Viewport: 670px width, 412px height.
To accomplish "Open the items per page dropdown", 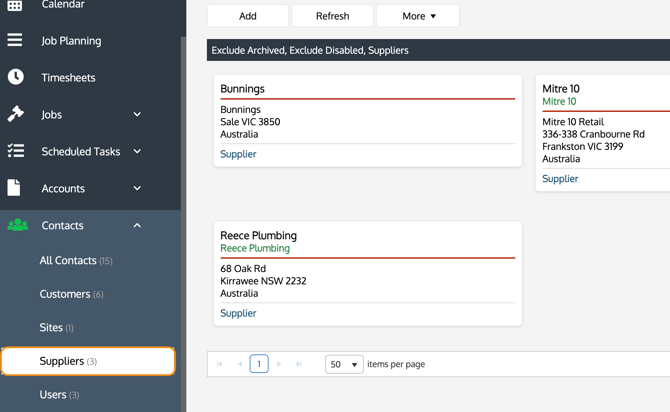I will (x=343, y=365).
